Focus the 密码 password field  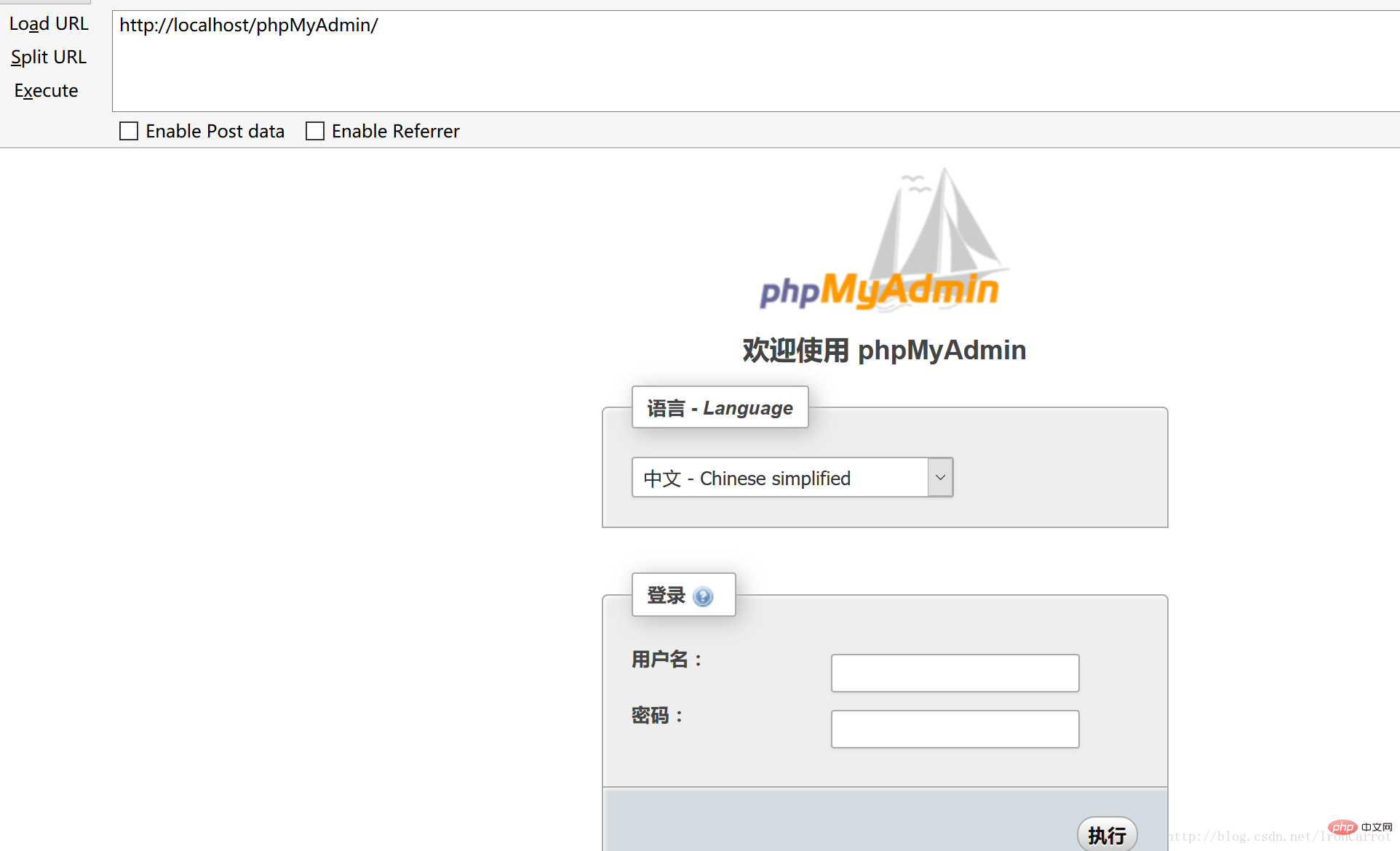(955, 729)
